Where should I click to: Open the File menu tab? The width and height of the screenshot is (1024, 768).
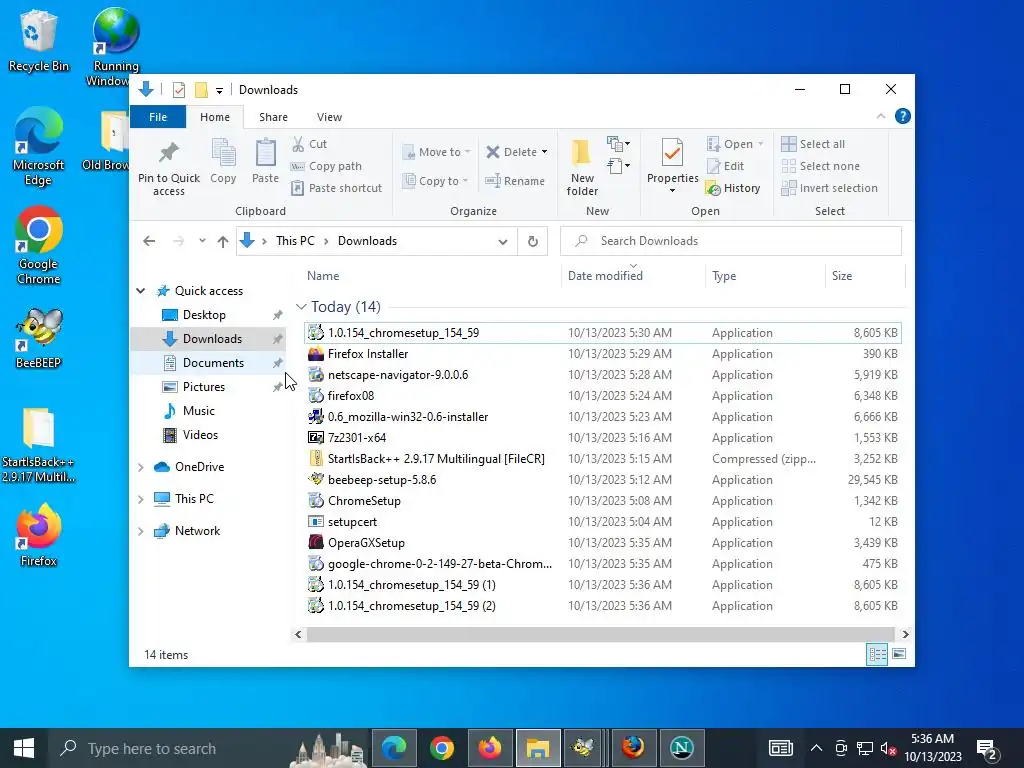click(x=158, y=117)
